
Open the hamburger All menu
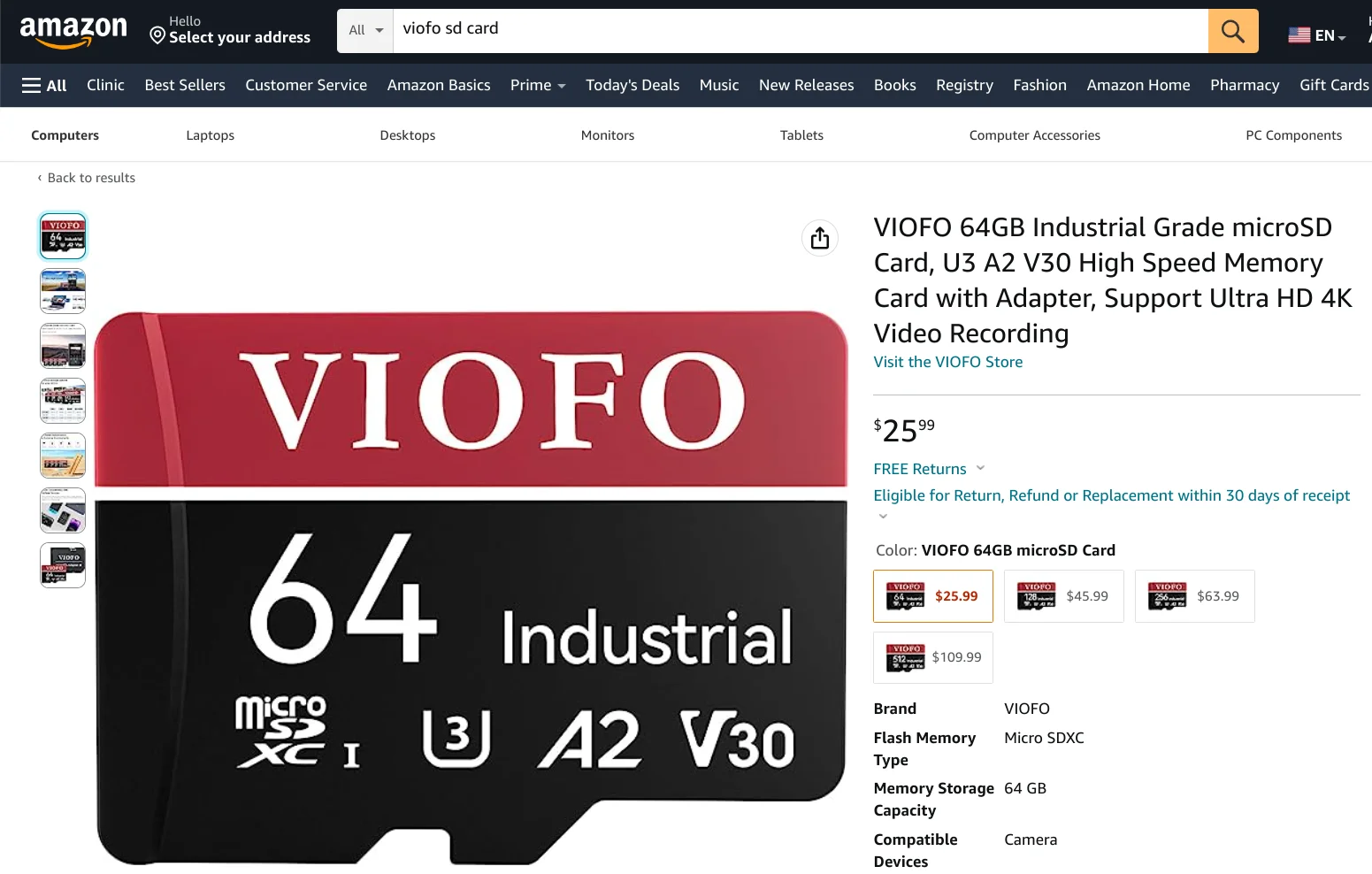(x=44, y=85)
